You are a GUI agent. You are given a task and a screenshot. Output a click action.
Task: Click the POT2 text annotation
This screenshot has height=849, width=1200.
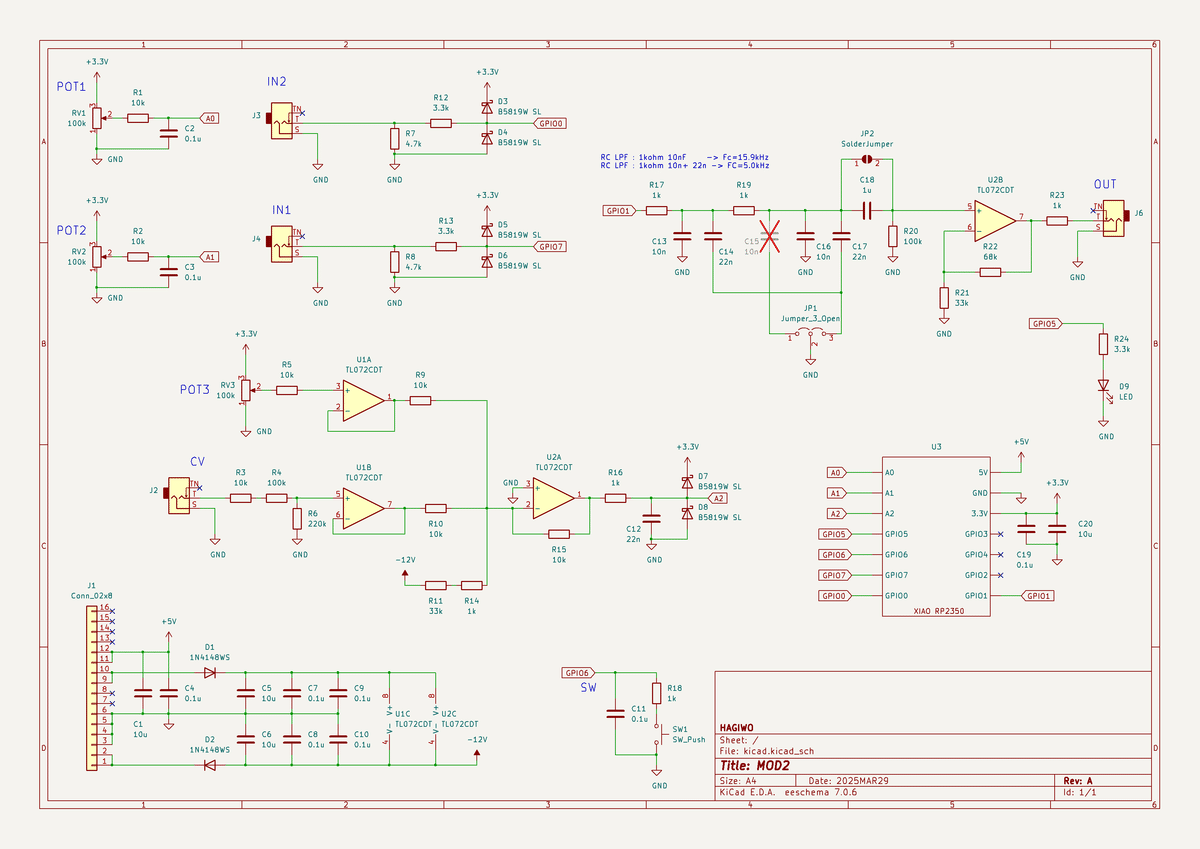tap(71, 230)
